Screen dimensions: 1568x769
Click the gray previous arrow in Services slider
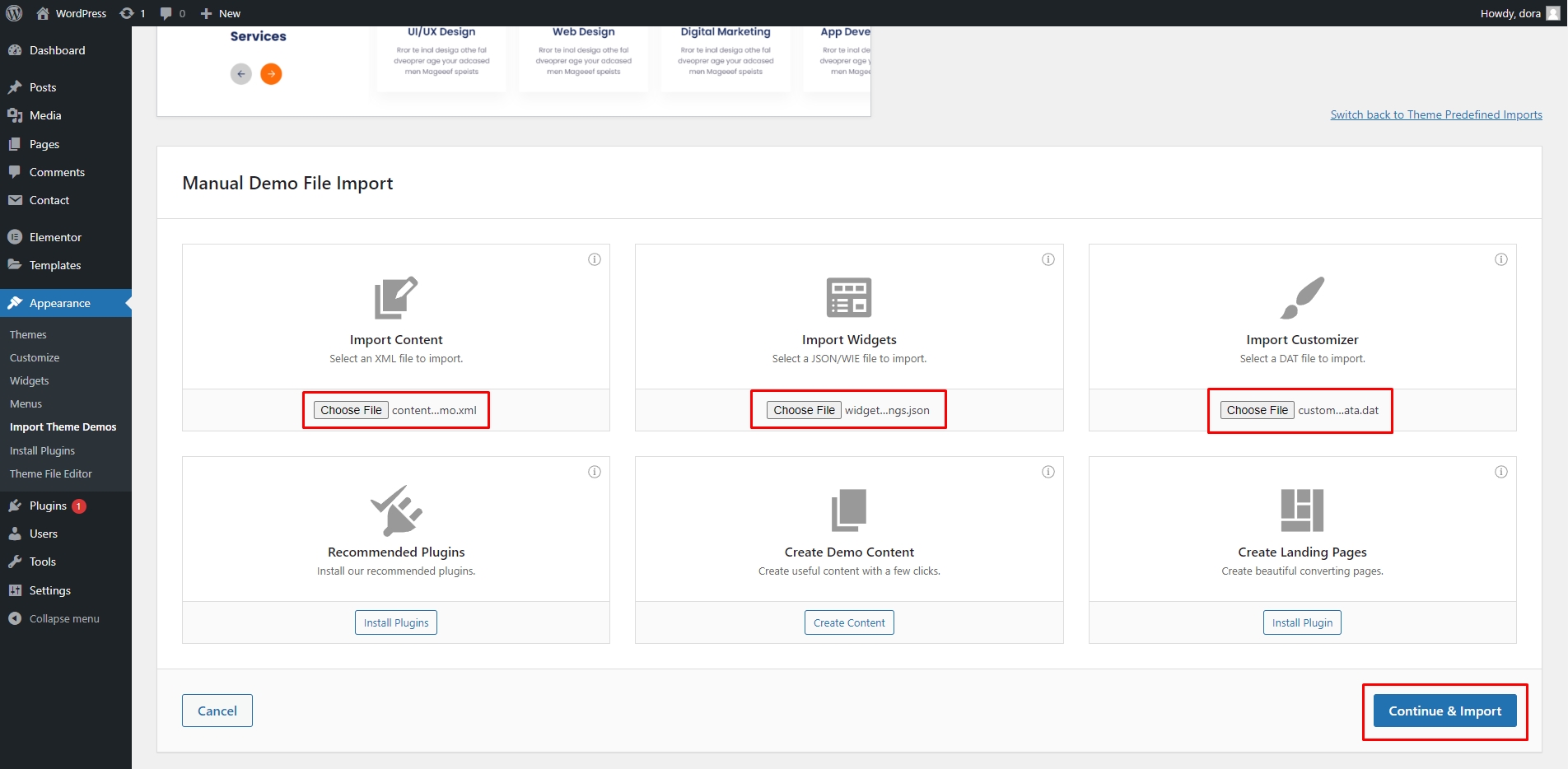[240, 74]
